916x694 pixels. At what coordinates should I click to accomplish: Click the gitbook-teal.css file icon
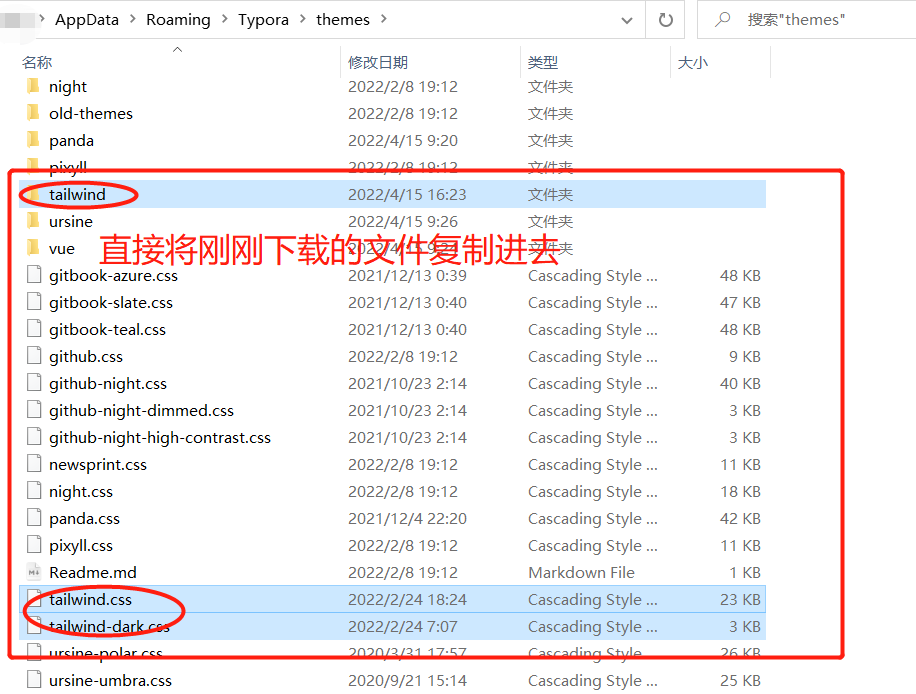point(34,329)
